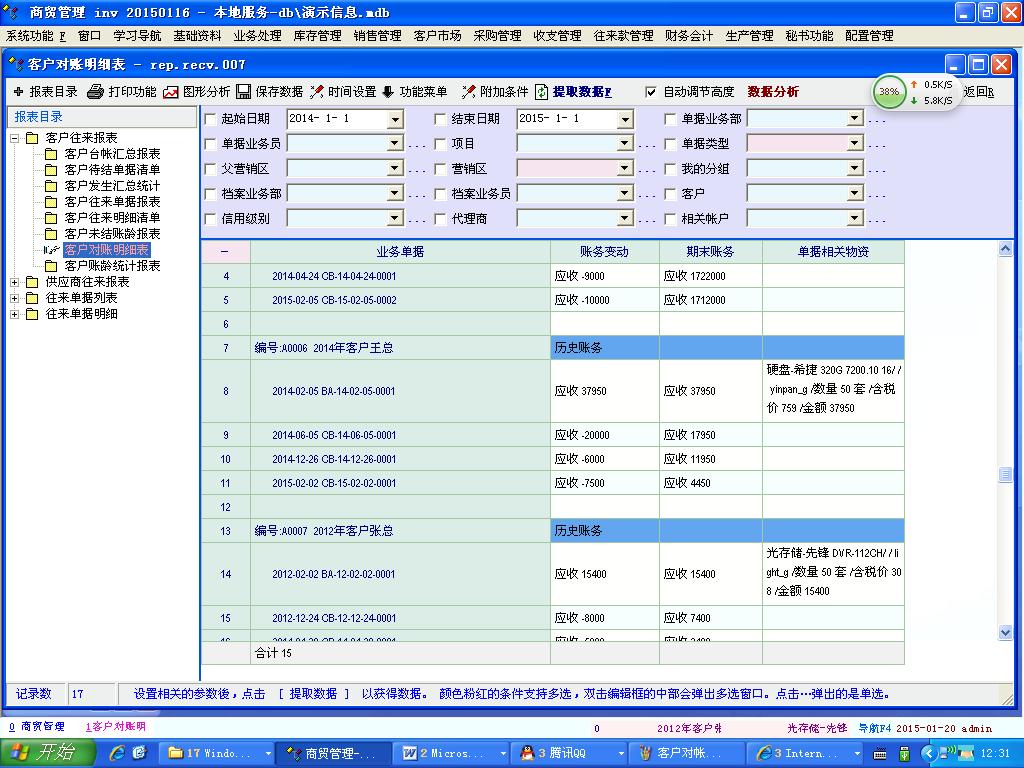Expand the 供应商往来报表 tree node
Image resolution: width=1024 pixels, height=768 pixels.
[15, 282]
